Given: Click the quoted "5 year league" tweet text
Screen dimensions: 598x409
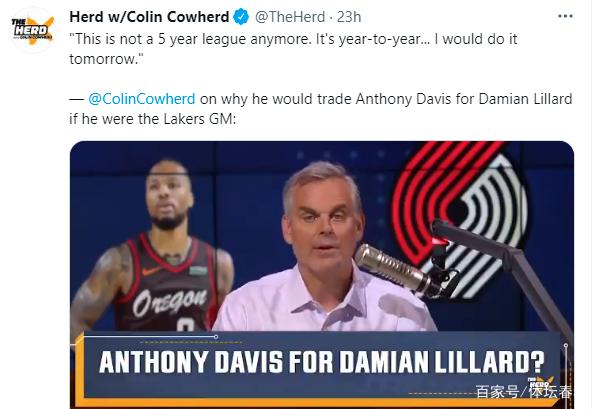Looking at the screenshot, I should (x=293, y=49).
